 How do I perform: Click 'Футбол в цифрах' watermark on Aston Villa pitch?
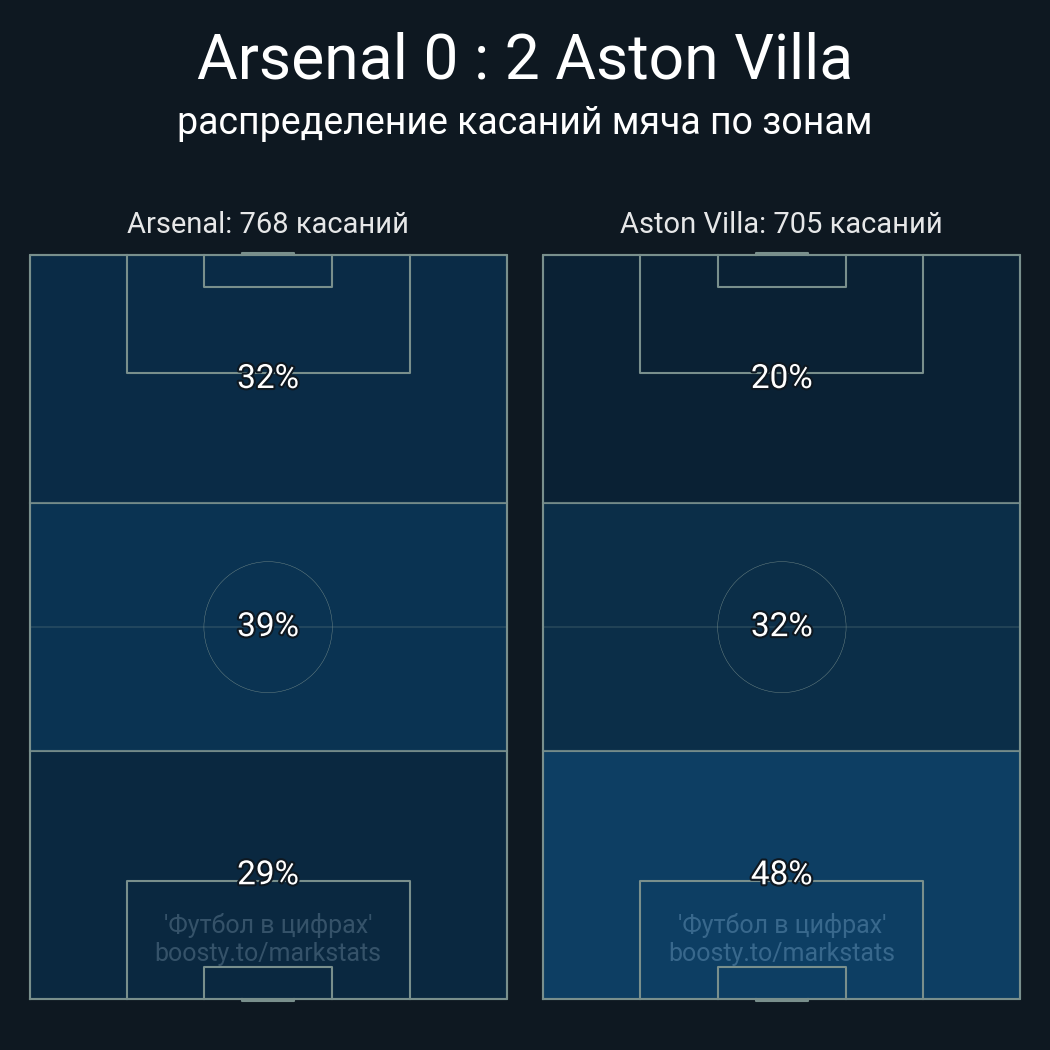coord(781,924)
